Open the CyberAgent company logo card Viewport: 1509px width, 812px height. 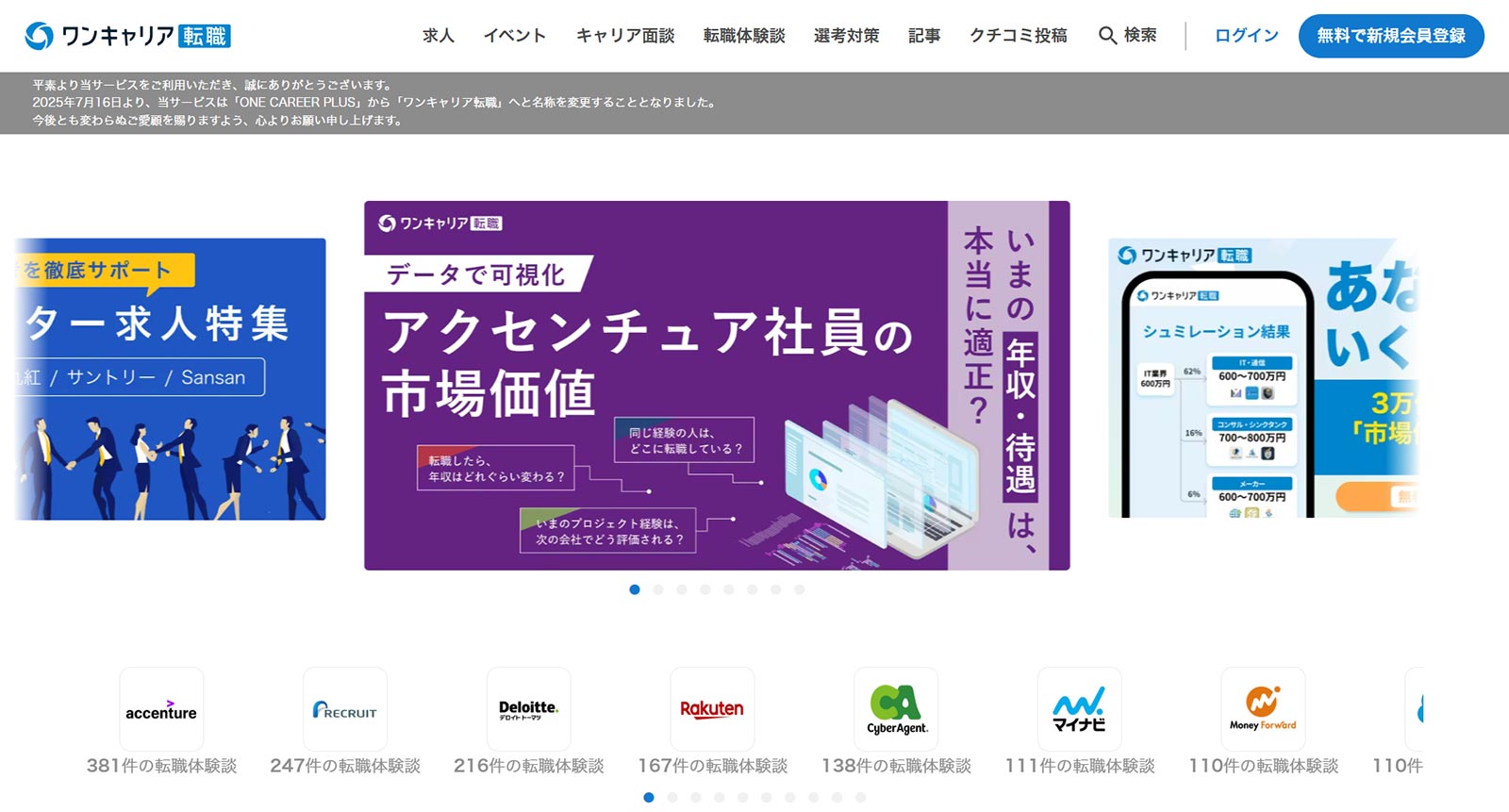(x=896, y=709)
